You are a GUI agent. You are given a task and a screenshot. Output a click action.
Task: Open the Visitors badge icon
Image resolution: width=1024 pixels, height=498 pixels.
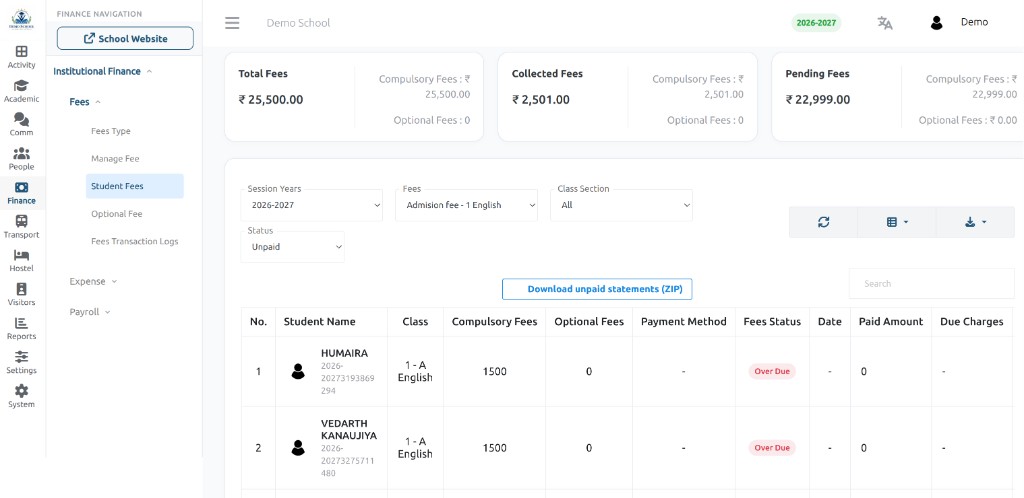[x=22, y=288]
